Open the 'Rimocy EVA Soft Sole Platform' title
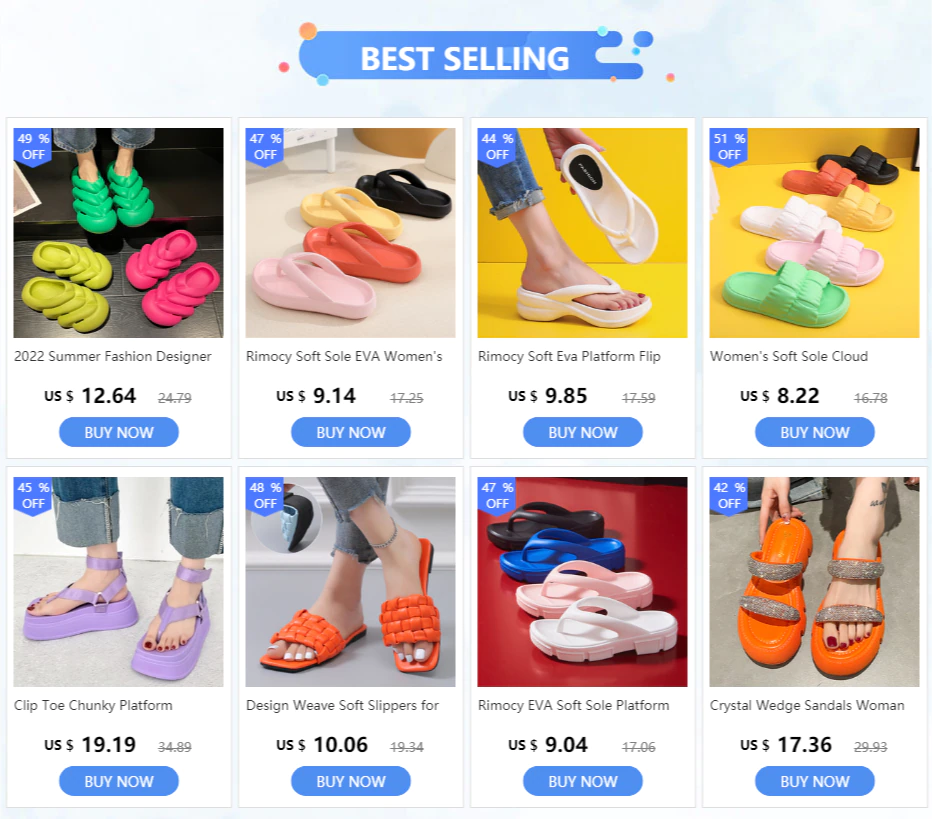Screen dimensions: 932x819 point(574,705)
